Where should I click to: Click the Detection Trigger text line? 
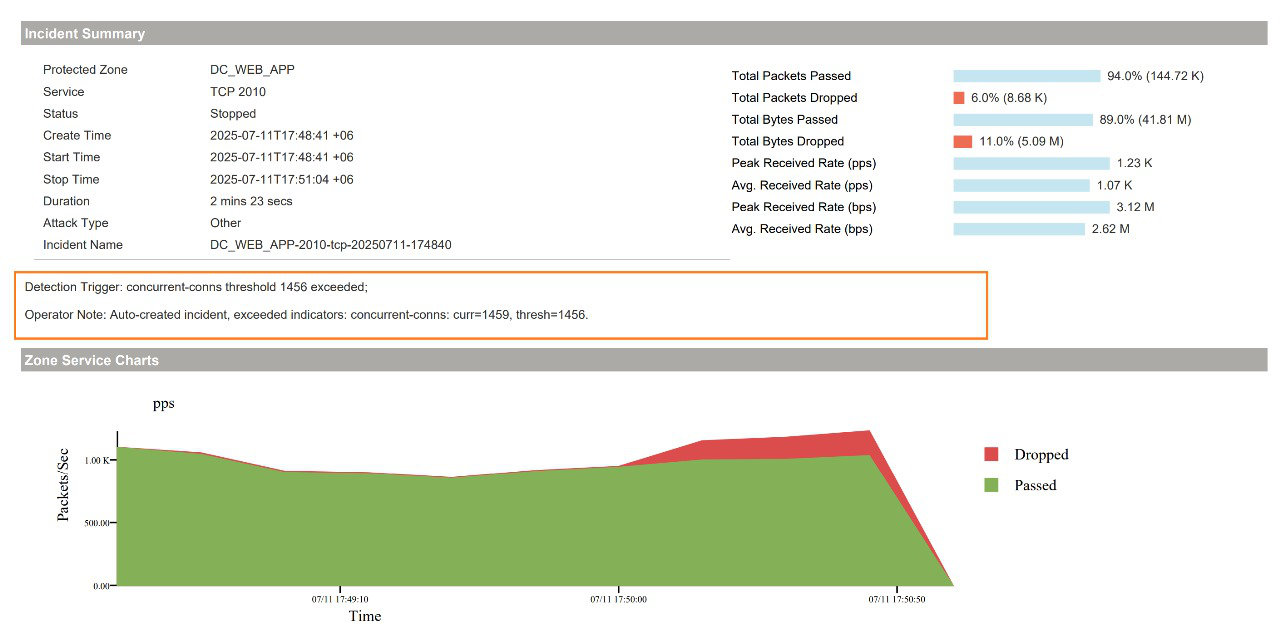(x=196, y=287)
